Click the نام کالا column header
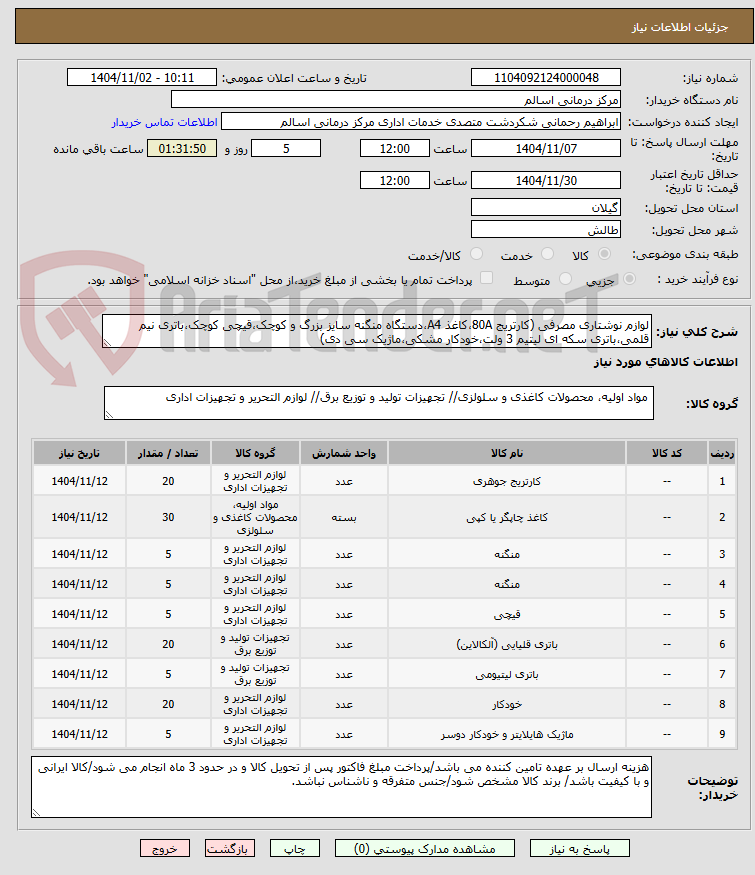Screen dimensions: 755x875 pos(507,453)
